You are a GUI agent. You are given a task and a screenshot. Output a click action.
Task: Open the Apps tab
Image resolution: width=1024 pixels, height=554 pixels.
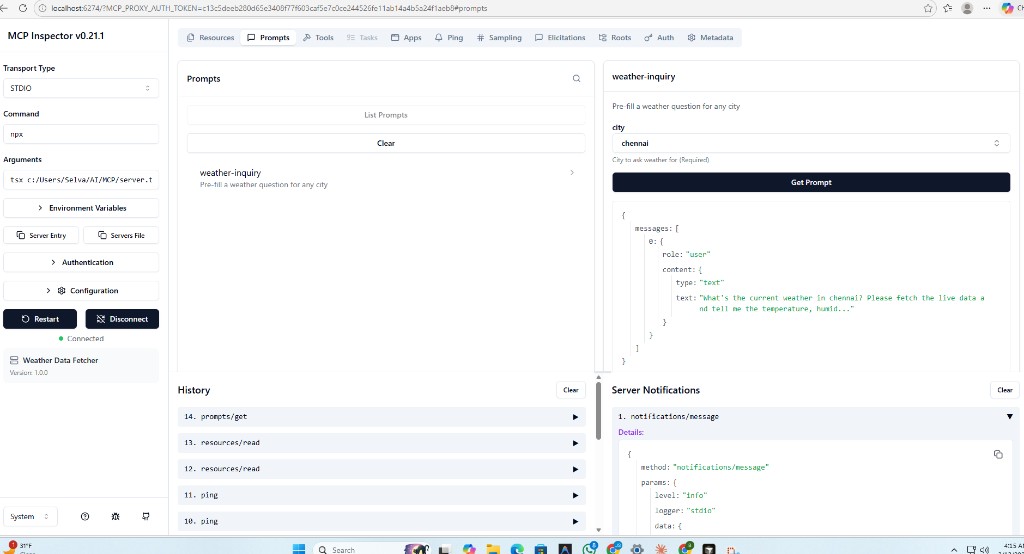(406, 38)
